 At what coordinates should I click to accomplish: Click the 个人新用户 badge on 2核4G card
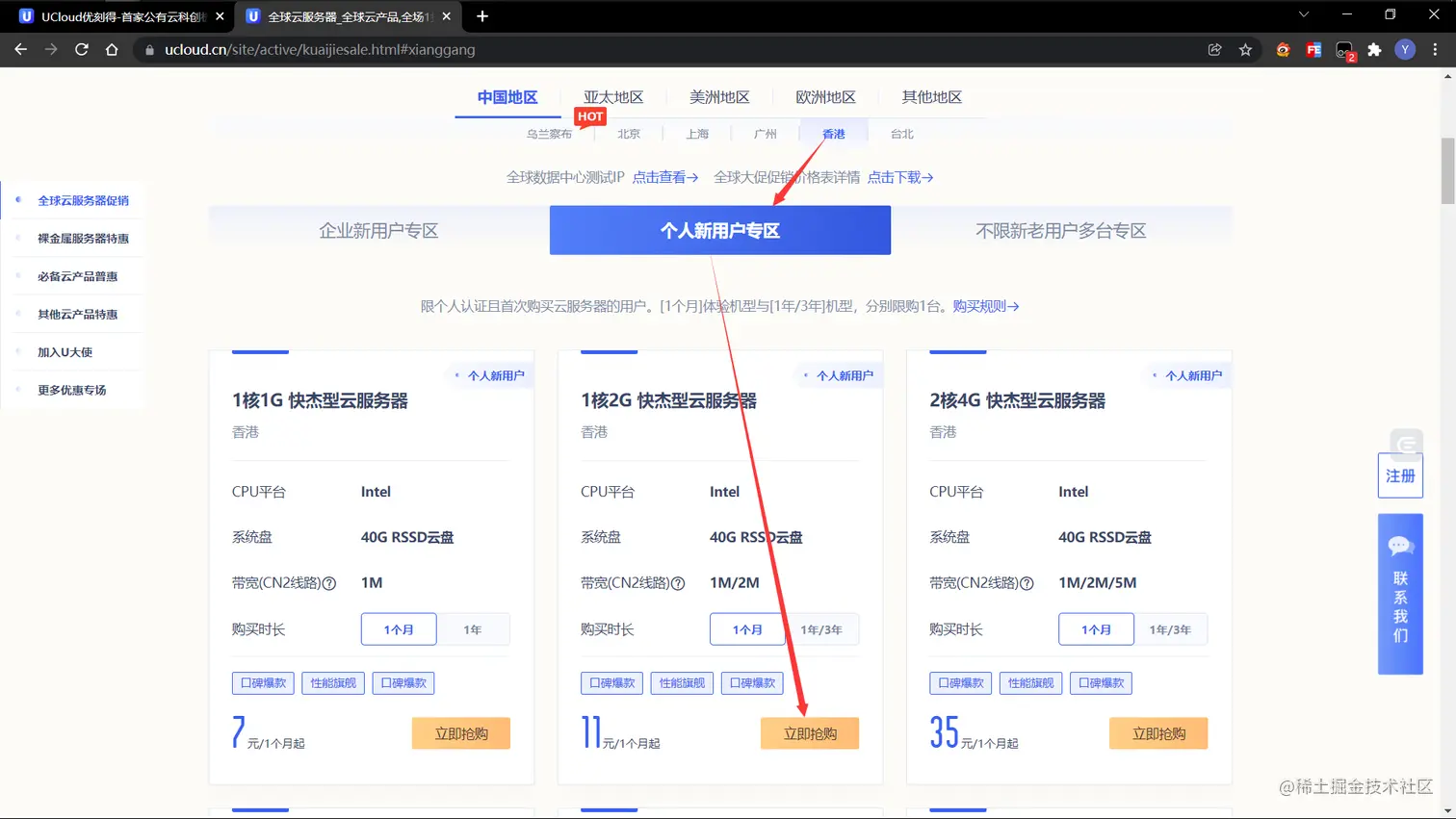[x=1187, y=375]
